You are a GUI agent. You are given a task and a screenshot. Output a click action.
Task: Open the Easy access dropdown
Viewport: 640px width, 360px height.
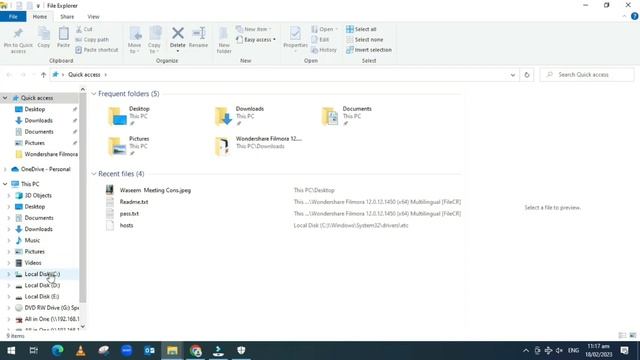[x=256, y=40]
